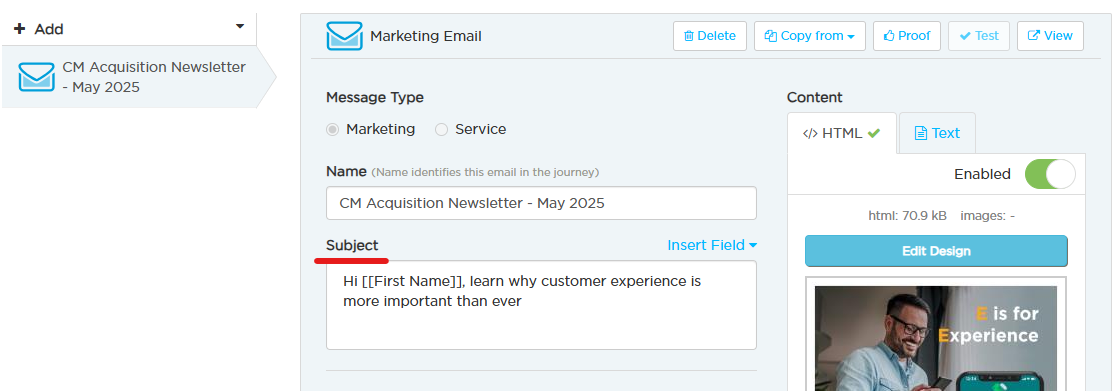The image size is (1117, 391).
Task: Click the checkmark icon on Test button
Action: pyautogui.click(x=965, y=36)
